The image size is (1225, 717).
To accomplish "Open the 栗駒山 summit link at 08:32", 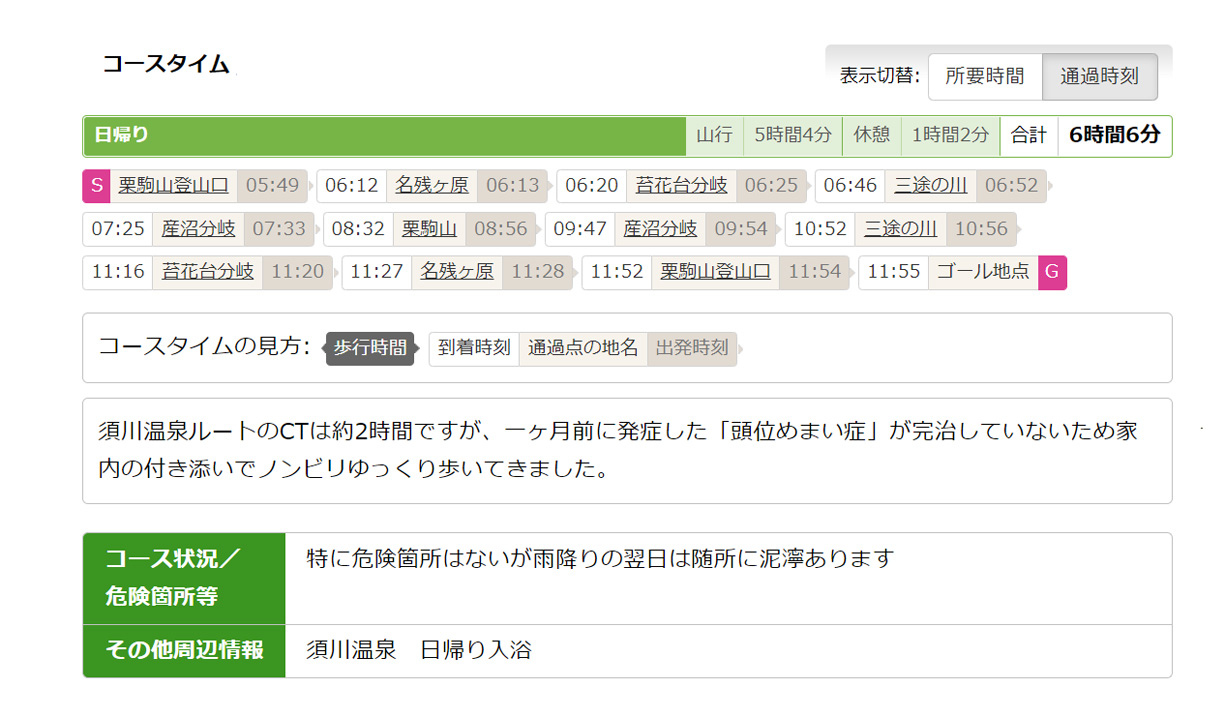I will pos(429,229).
